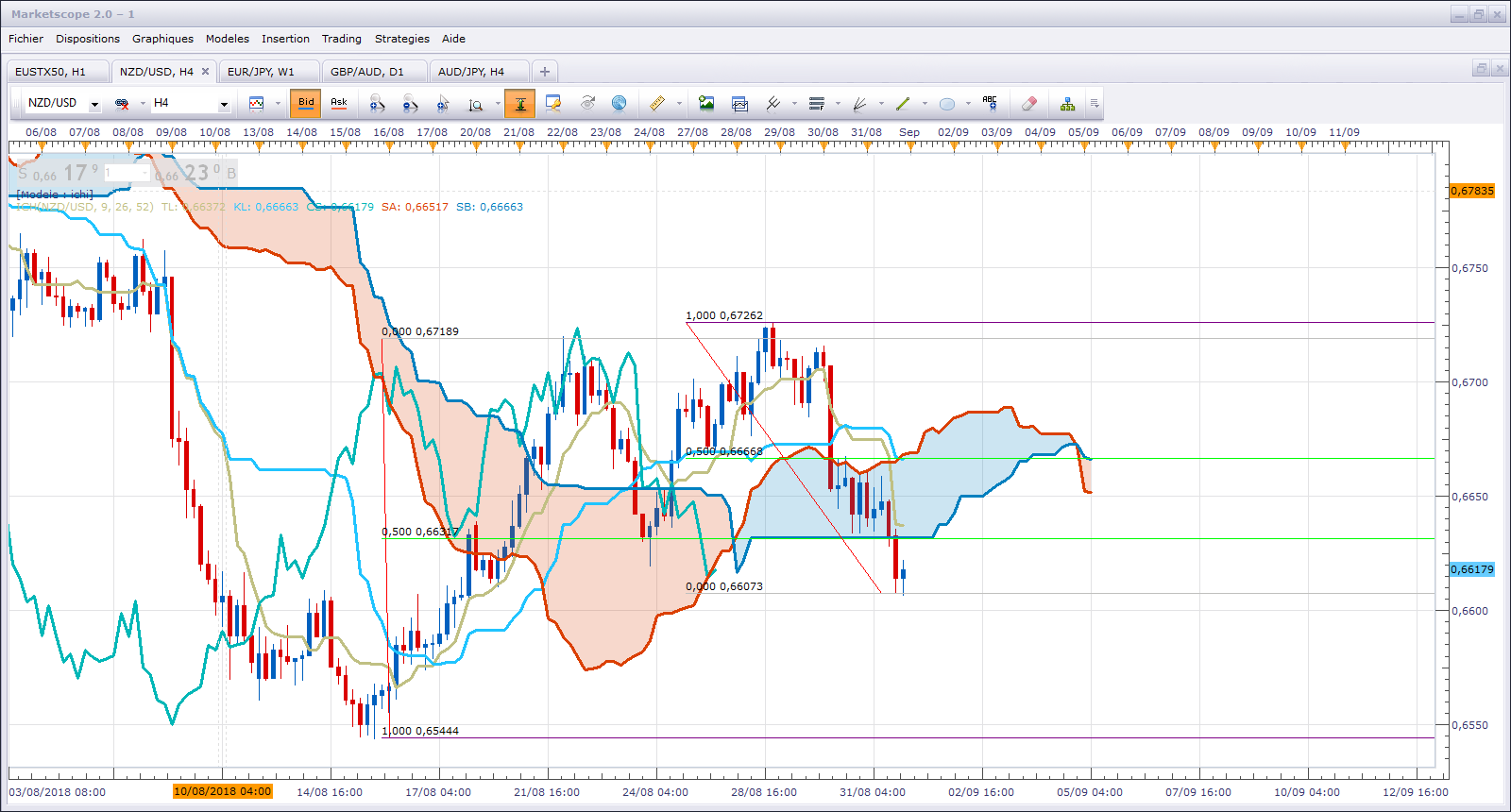Screen dimensions: 1511x812
Task: Expand the link icon dropdown arrow
Action: point(143,104)
